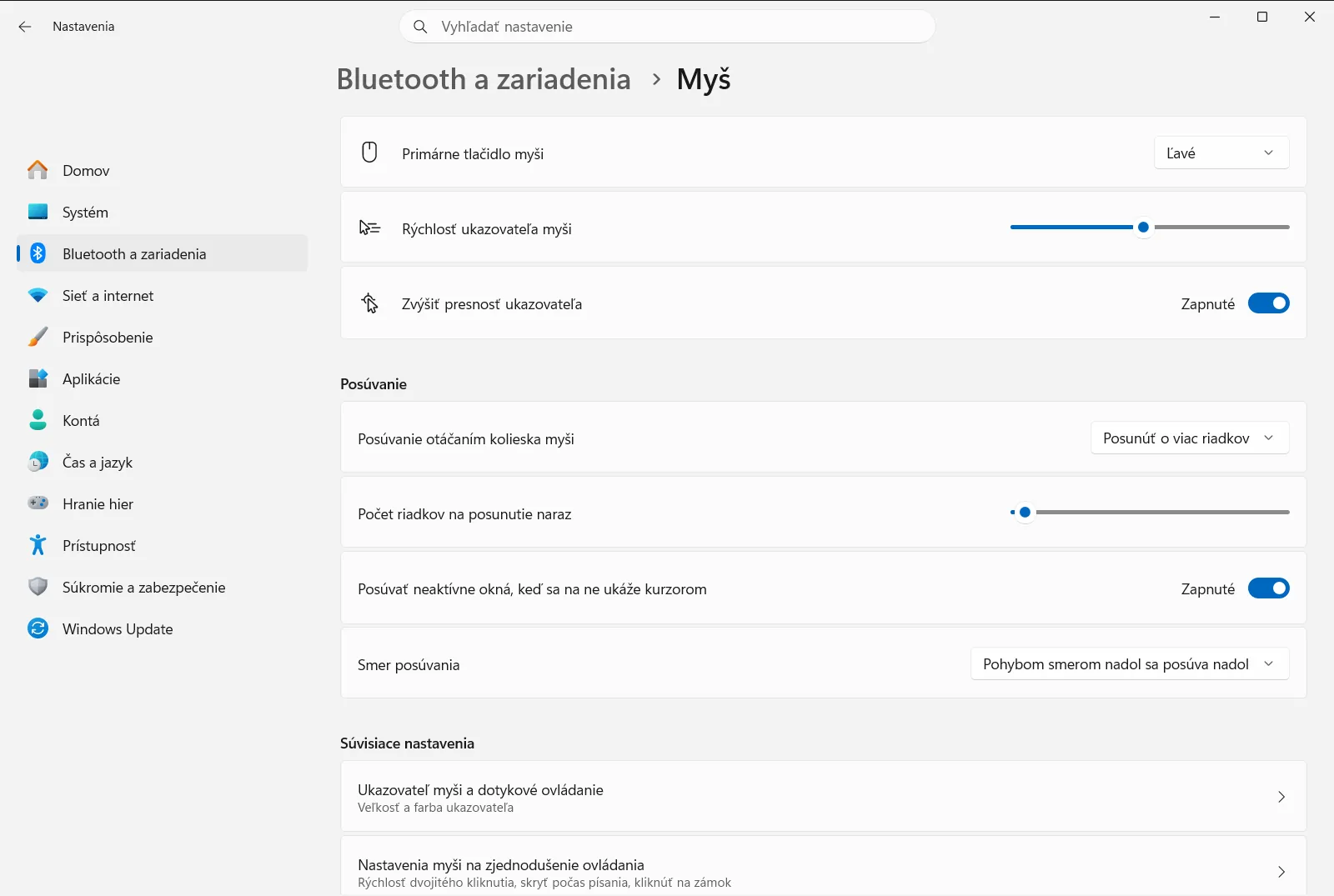This screenshot has height=896, width=1334.
Task: Turn off scrolling inactive windows switch
Action: [x=1268, y=588]
